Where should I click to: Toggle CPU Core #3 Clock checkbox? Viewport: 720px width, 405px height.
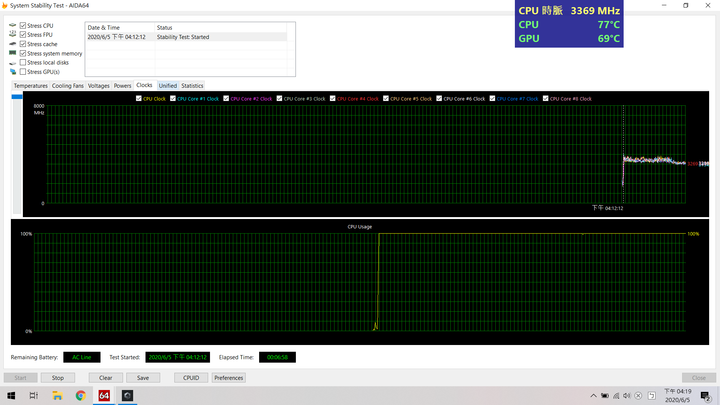coord(279,98)
